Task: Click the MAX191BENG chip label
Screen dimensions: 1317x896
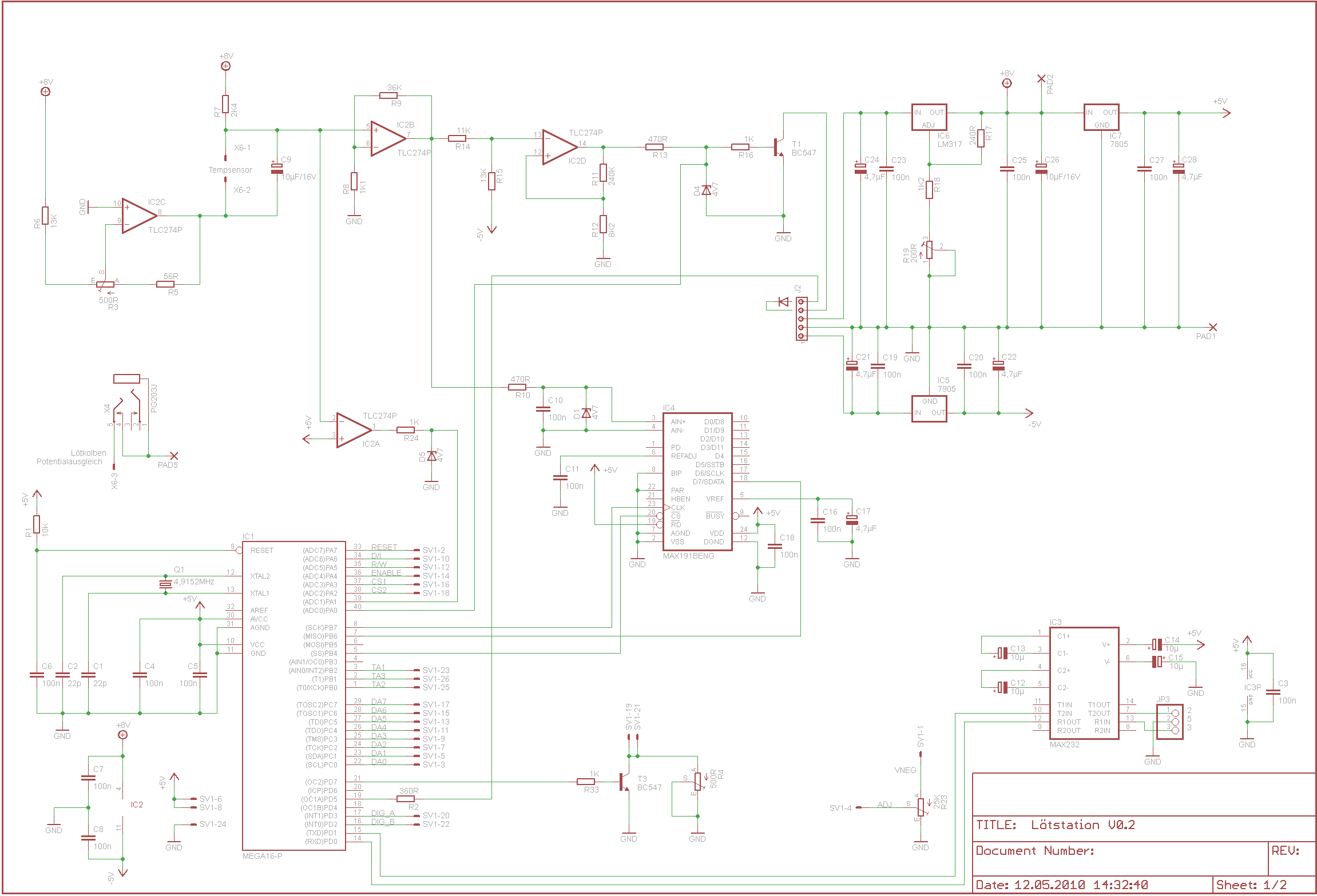Action: coord(688,556)
